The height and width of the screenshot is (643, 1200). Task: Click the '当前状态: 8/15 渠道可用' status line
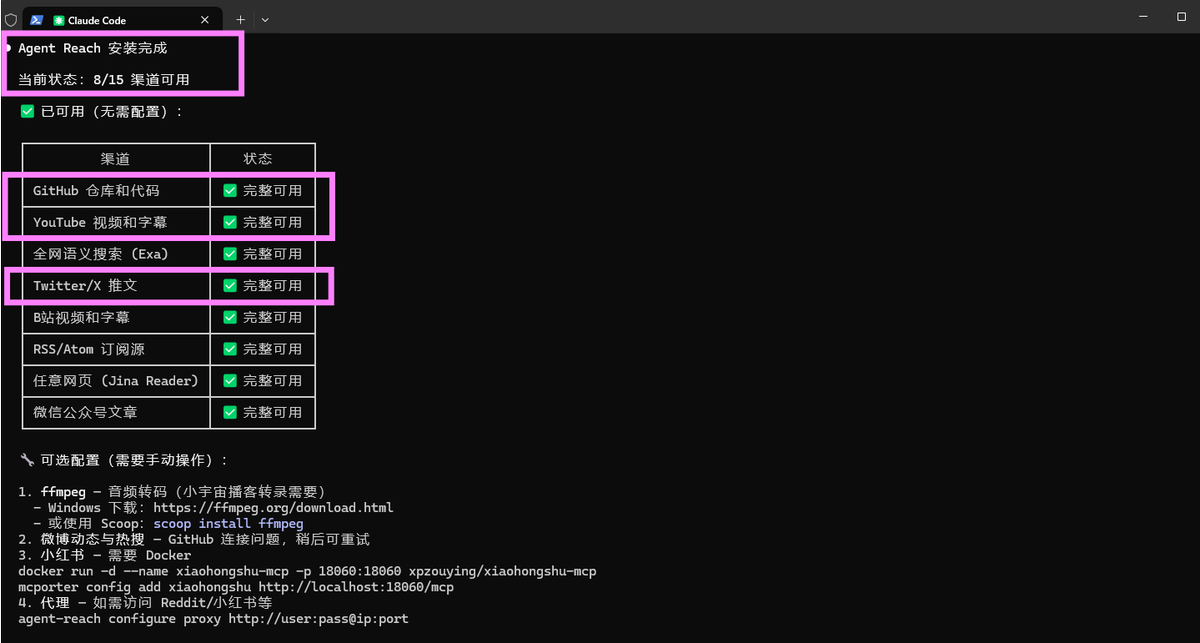click(x=104, y=80)
